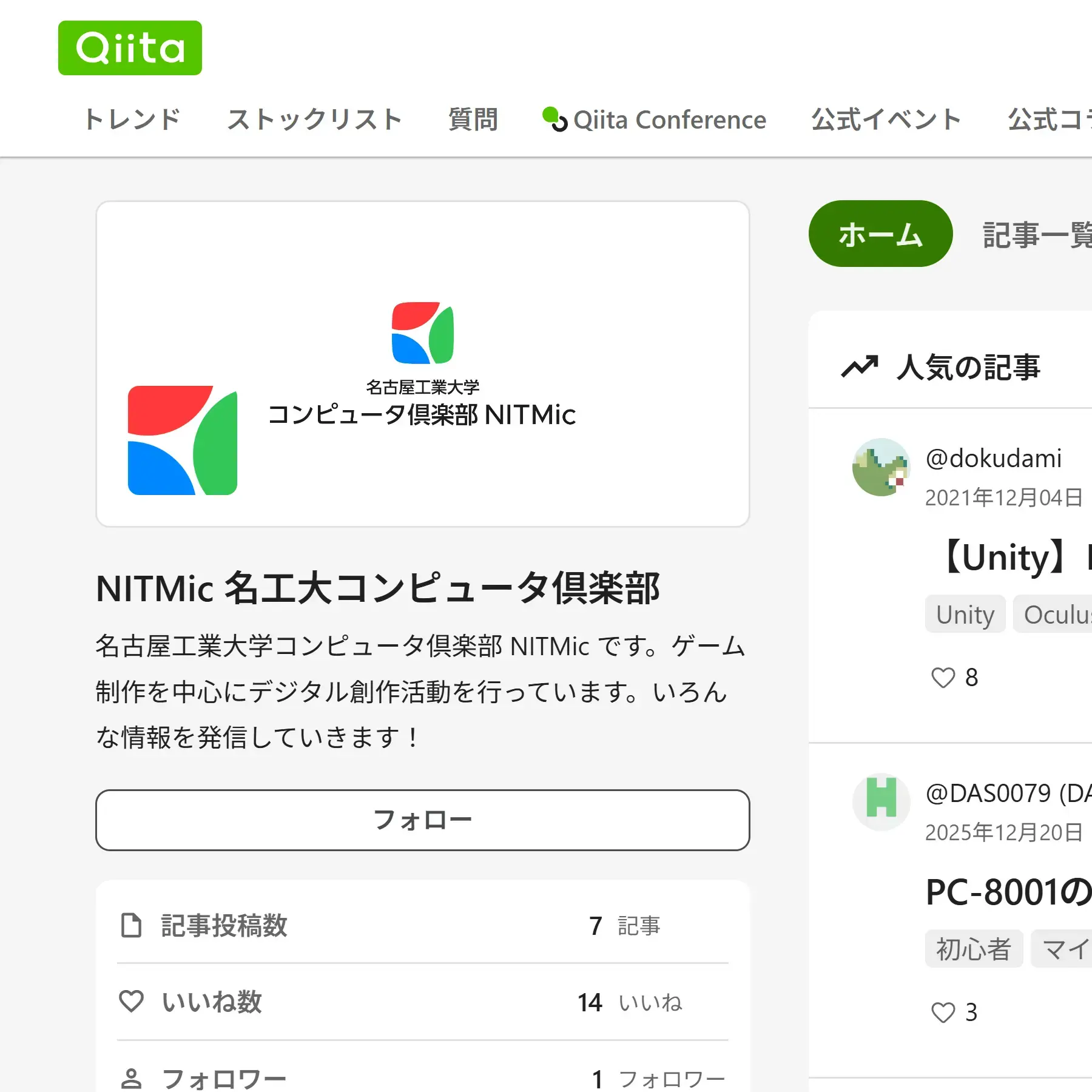Click the 人気の記事 heading
This screenshot has height=1092, width=1092.
pyautogui.click(x=968, y=367)
